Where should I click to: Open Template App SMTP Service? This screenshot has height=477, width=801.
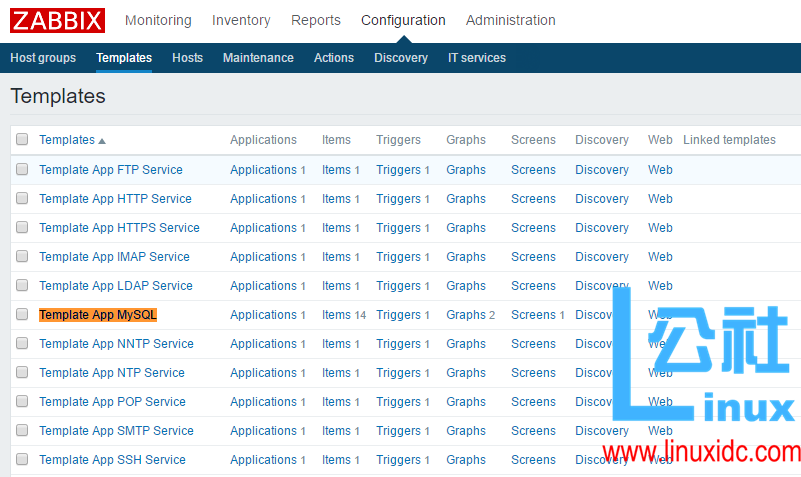(116, 431)
